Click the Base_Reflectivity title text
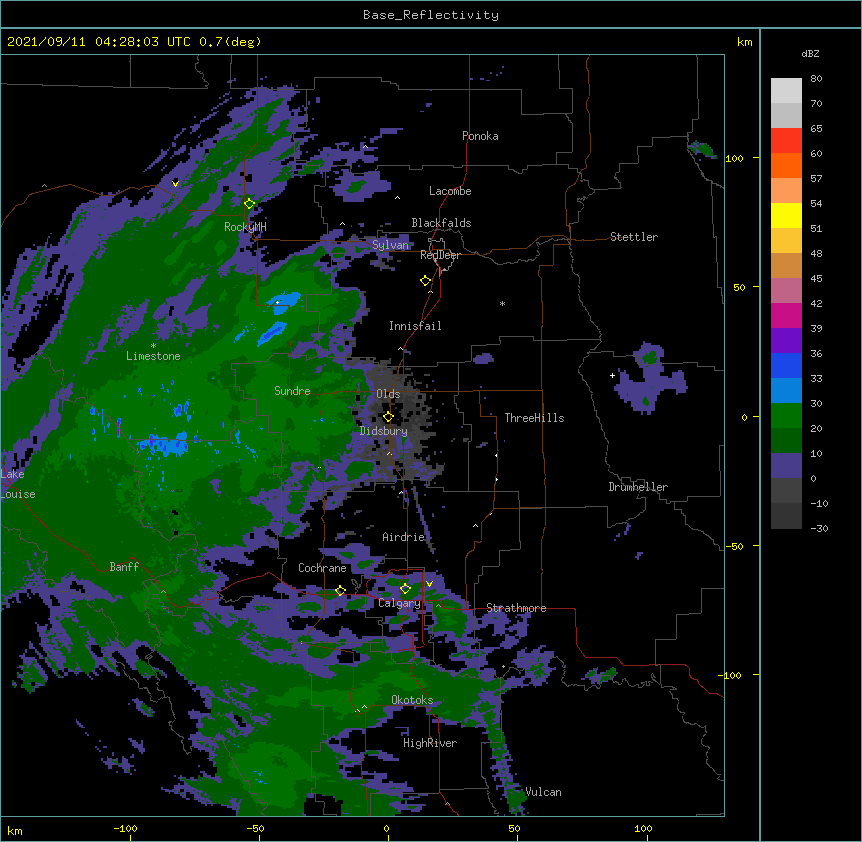The width and height of the screenshot is (862, 842). (x=431, y=15)
